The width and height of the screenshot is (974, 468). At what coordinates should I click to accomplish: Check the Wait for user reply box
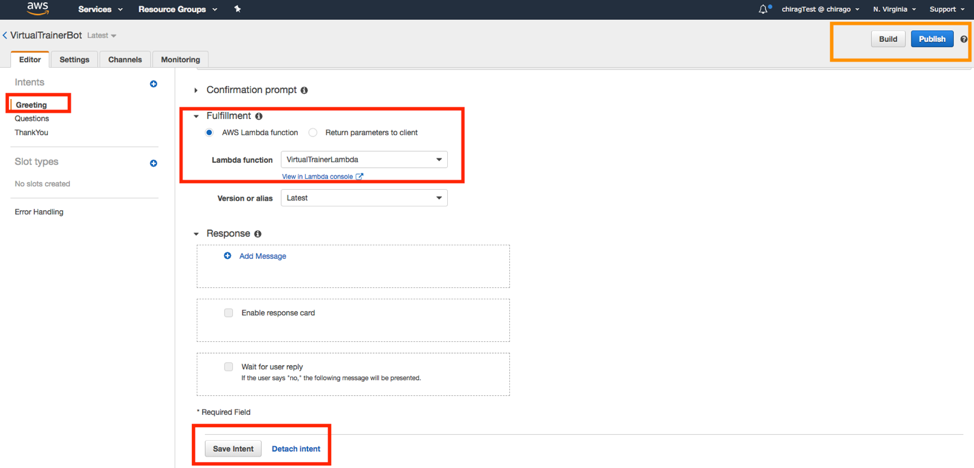tap(229, 367)
